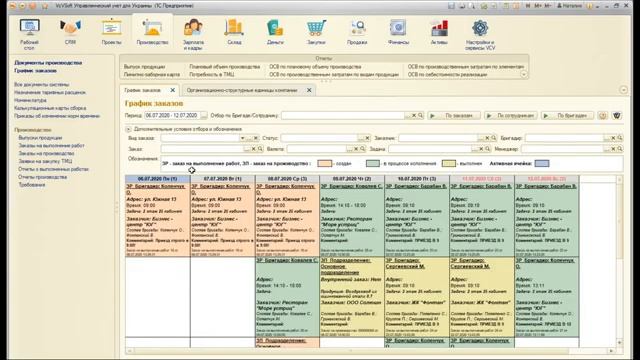Open selection list for Бригадир field
640x360 pixels.
(607, 138)
